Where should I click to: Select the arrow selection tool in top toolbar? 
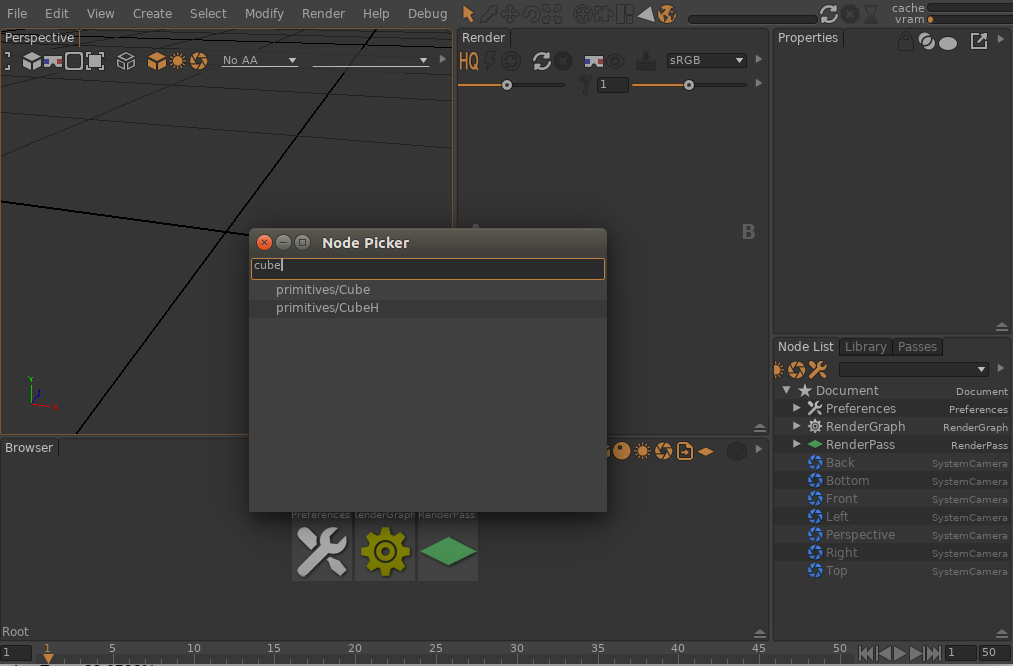[x=468, y=14]
